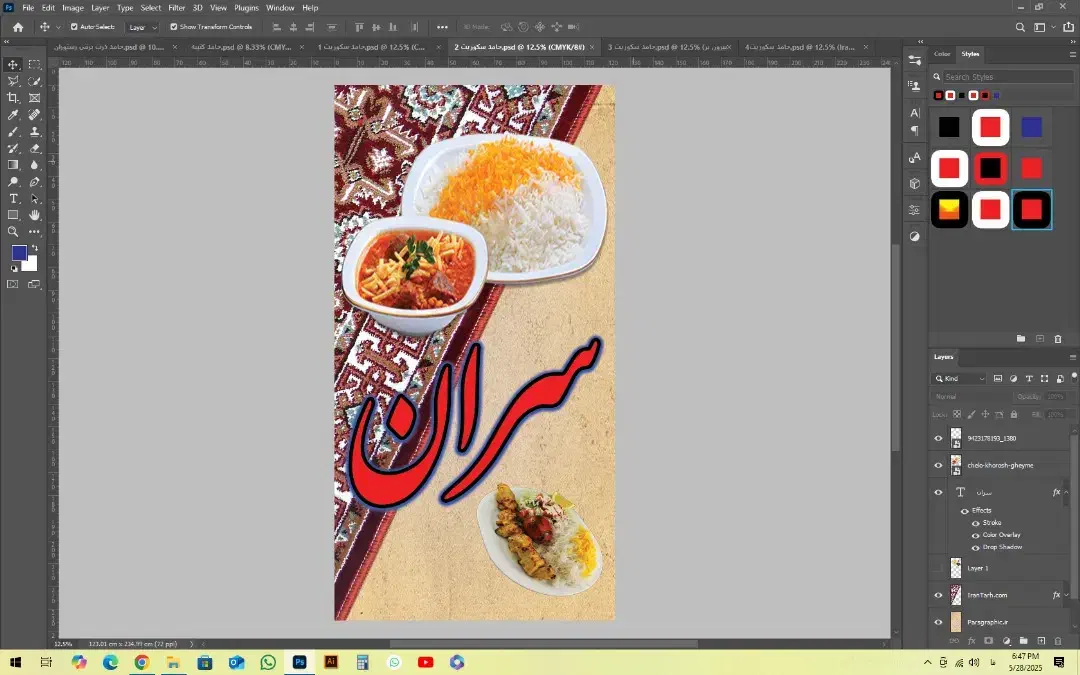Open the Move tool preset picker arrow
The width and height of the screenshot is (1080, 675).
click(58, 27)
